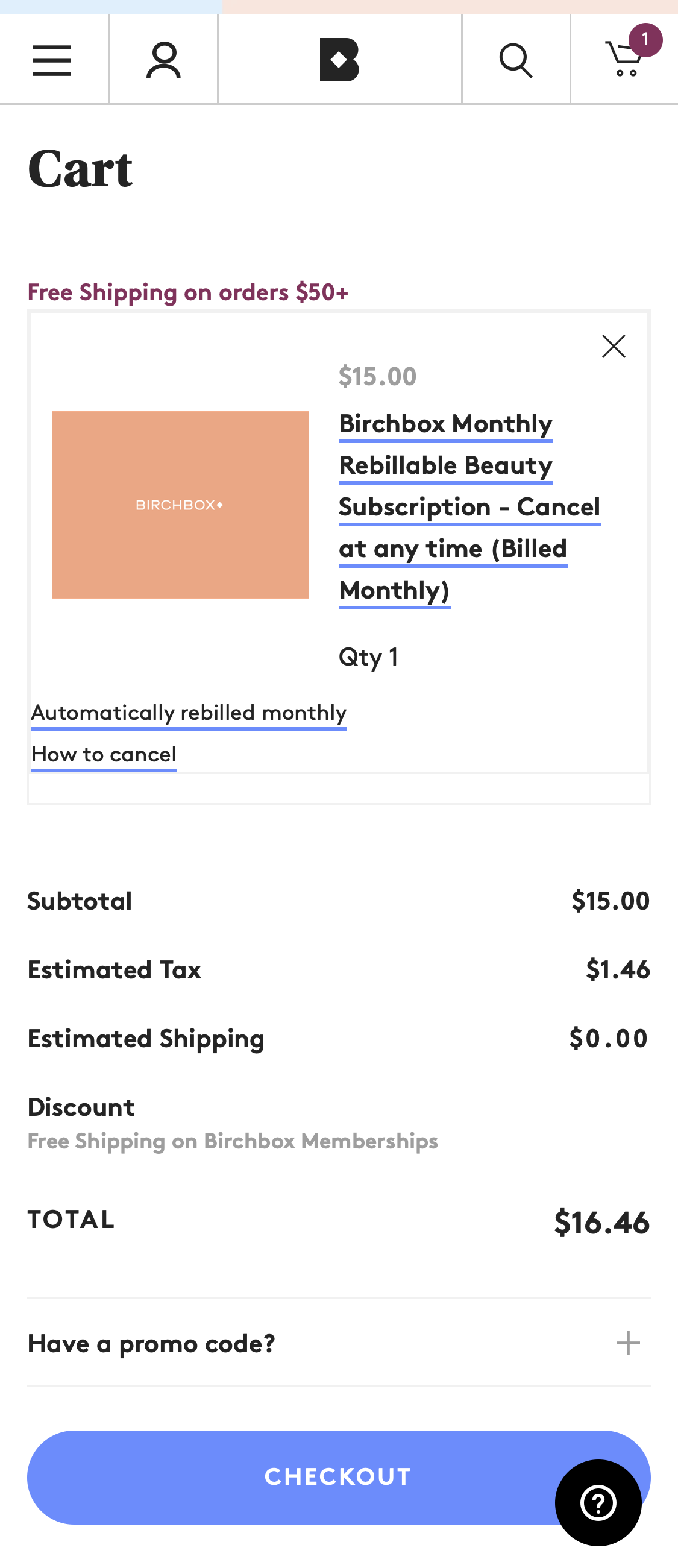The height and width of the screenshot is (1568, 678).
Task: Click "Automatically rebilled monthly" link
Action: [x=189, y=712]
